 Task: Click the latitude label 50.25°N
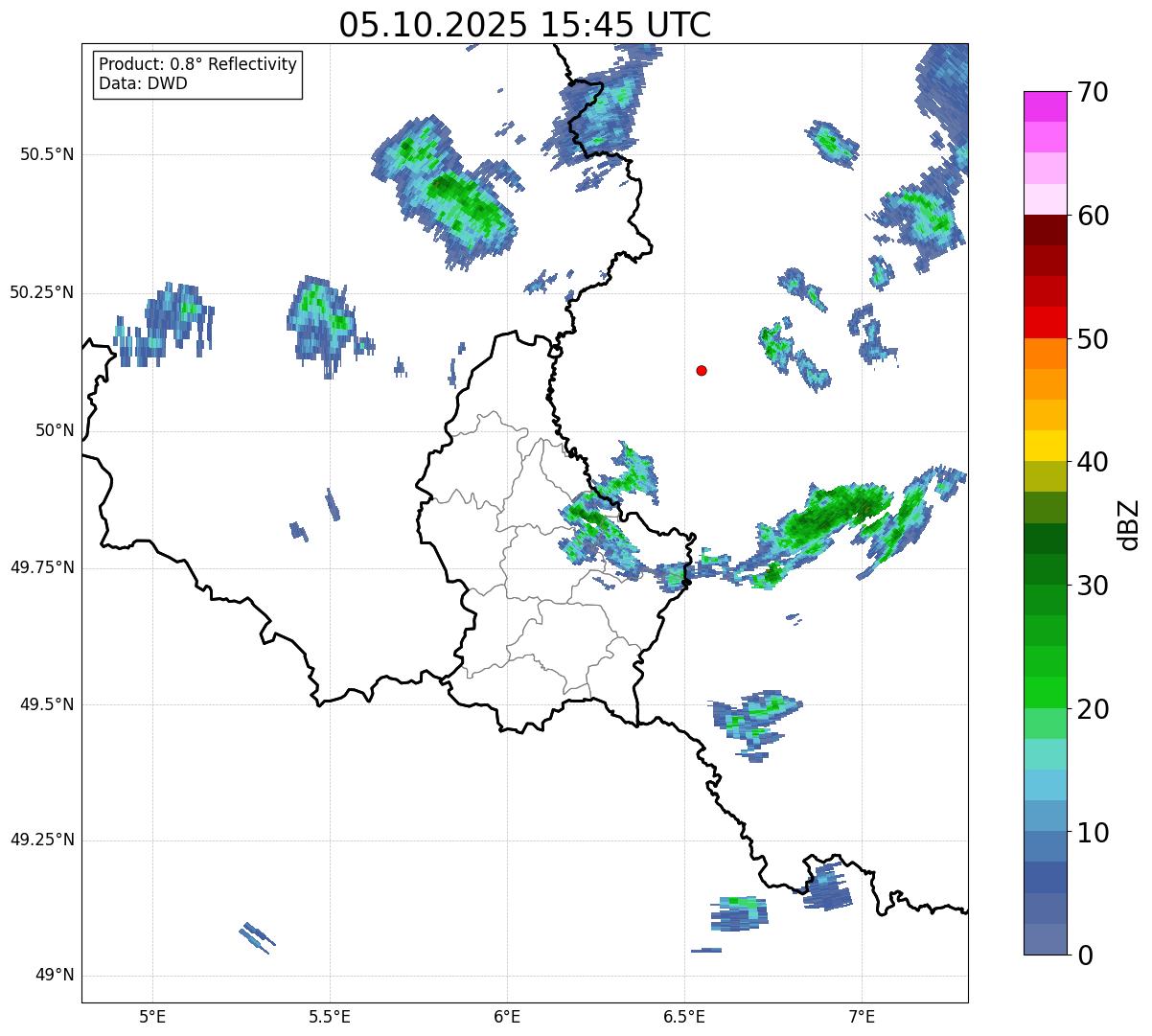pyautogui.click(x=42, y=293)
